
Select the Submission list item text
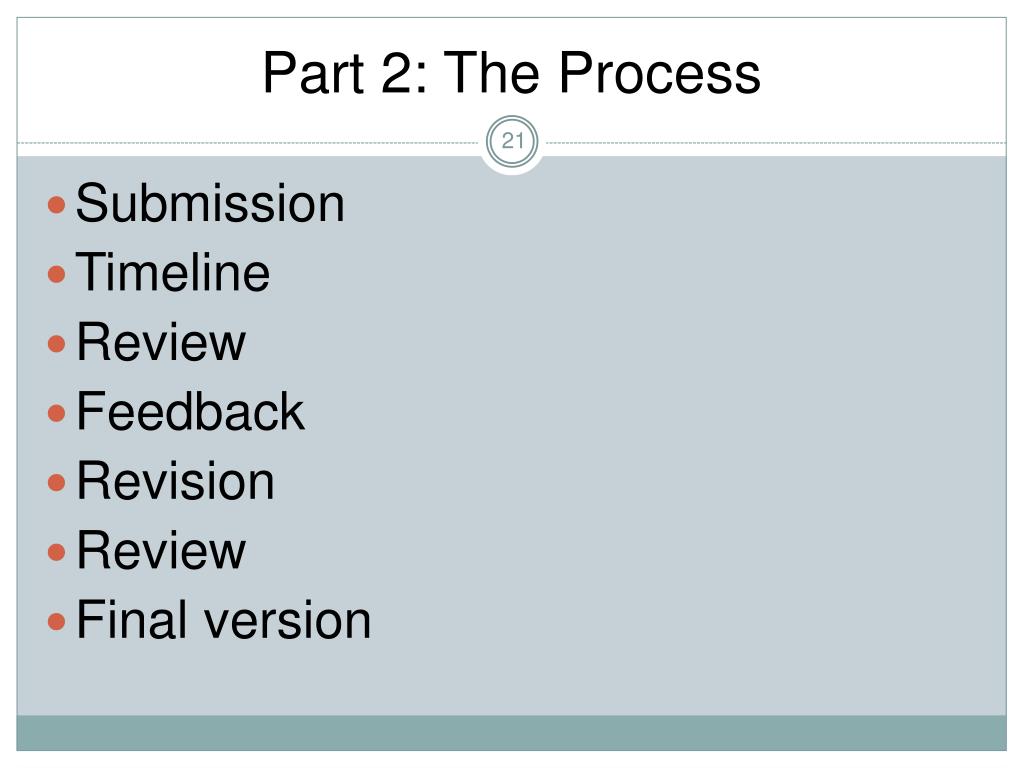click(x=210, y=203)
